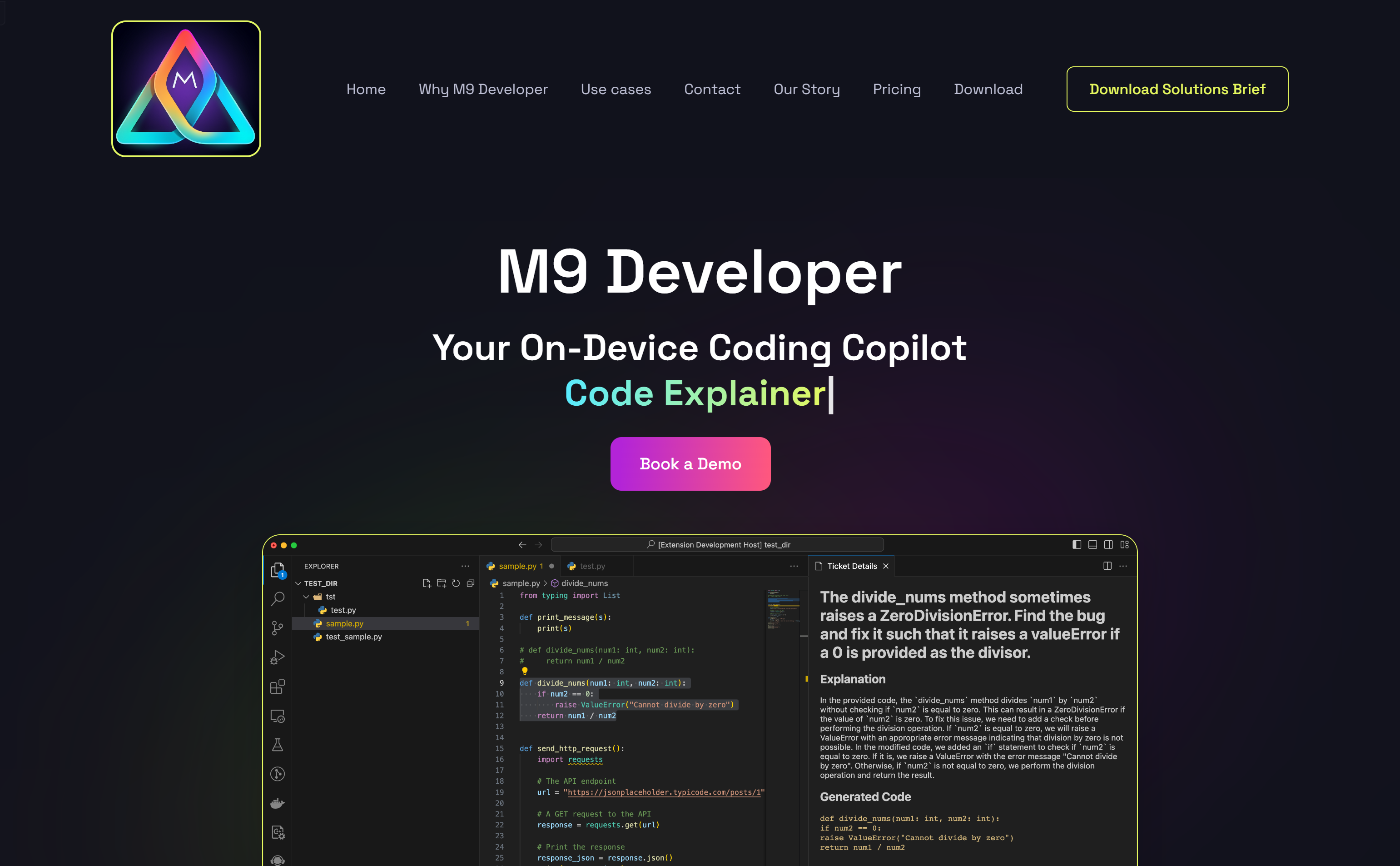Click sample.py in the breadcrumb

point(521,583)
